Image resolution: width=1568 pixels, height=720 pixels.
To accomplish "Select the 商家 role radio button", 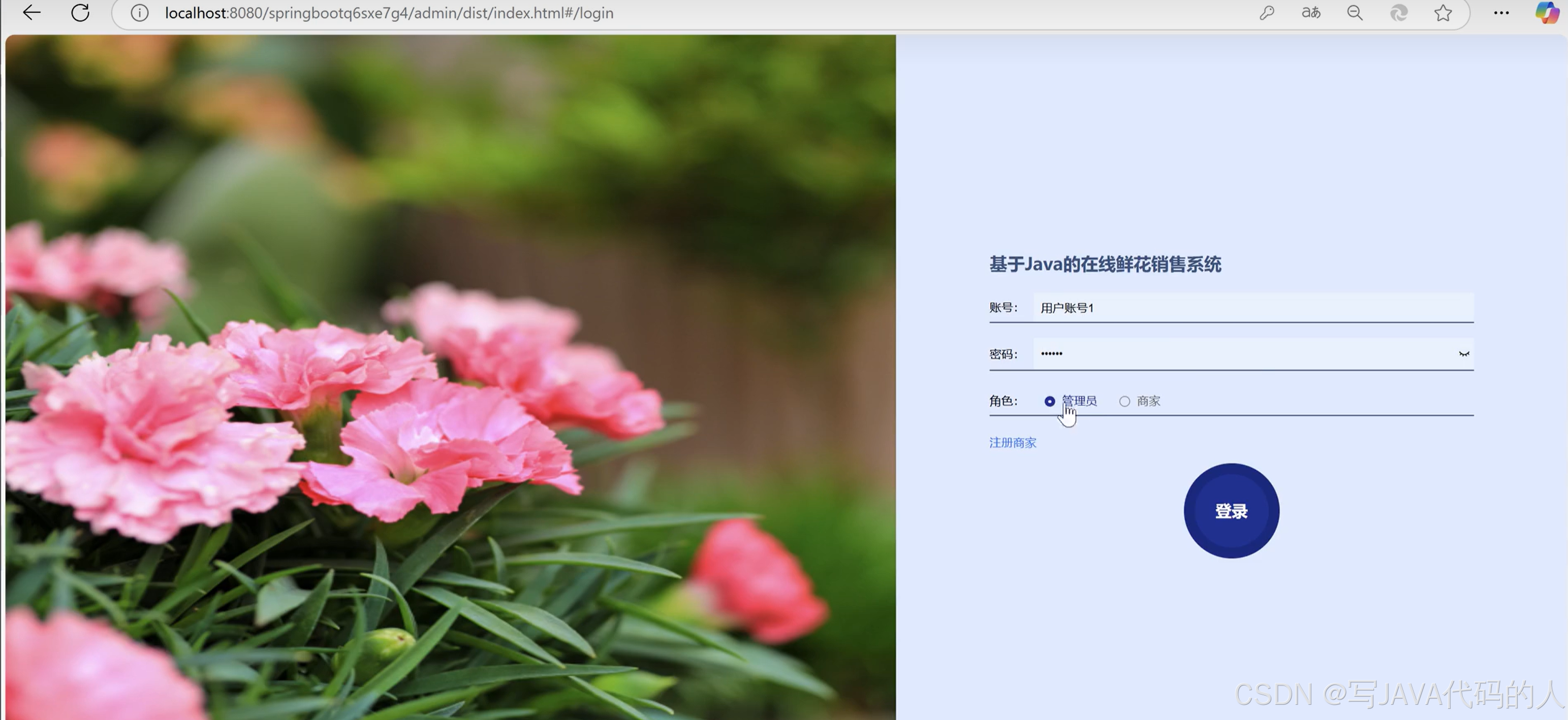I will click(x=1124, y=401).
